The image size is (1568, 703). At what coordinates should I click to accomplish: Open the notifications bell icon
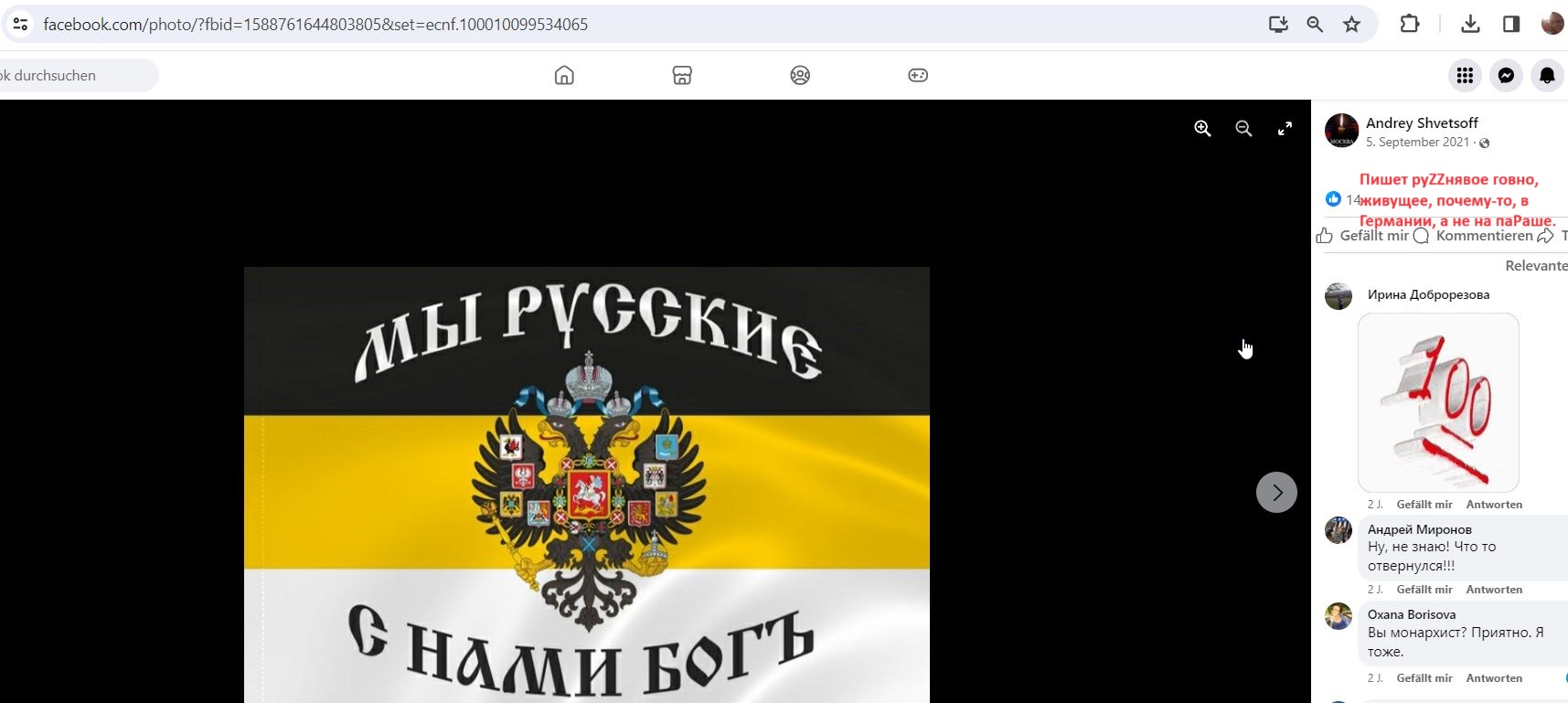point(1547,75)
